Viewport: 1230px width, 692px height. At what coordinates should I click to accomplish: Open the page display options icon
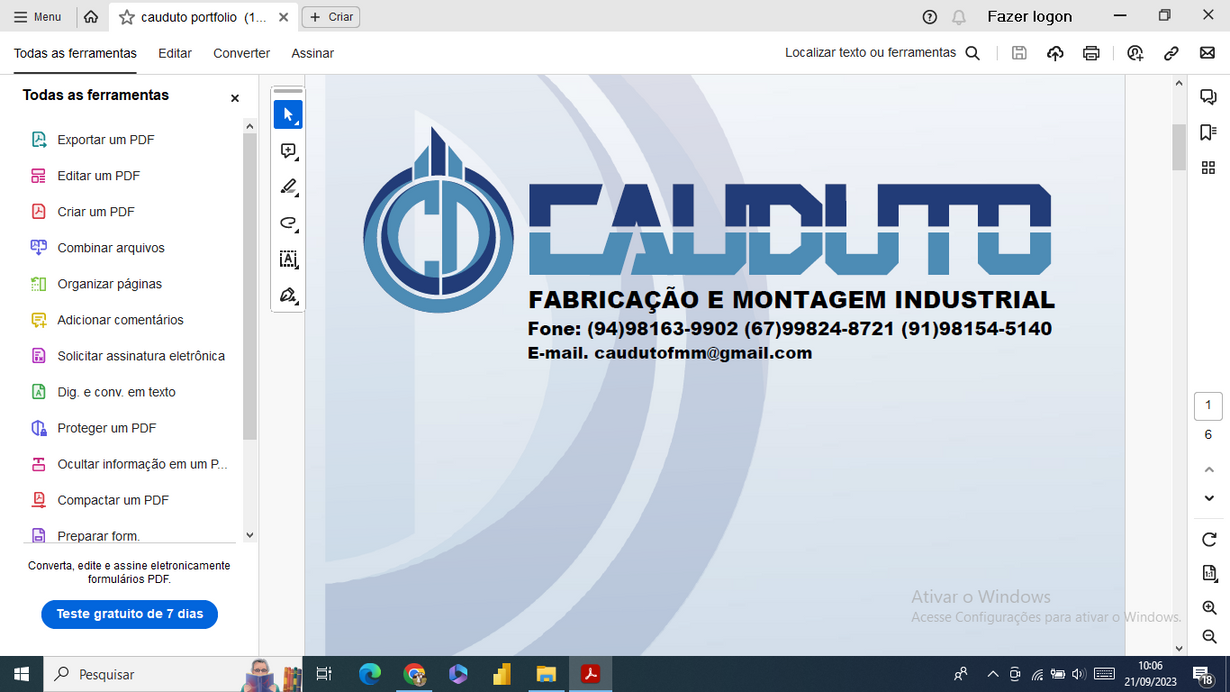point(1209,574)
